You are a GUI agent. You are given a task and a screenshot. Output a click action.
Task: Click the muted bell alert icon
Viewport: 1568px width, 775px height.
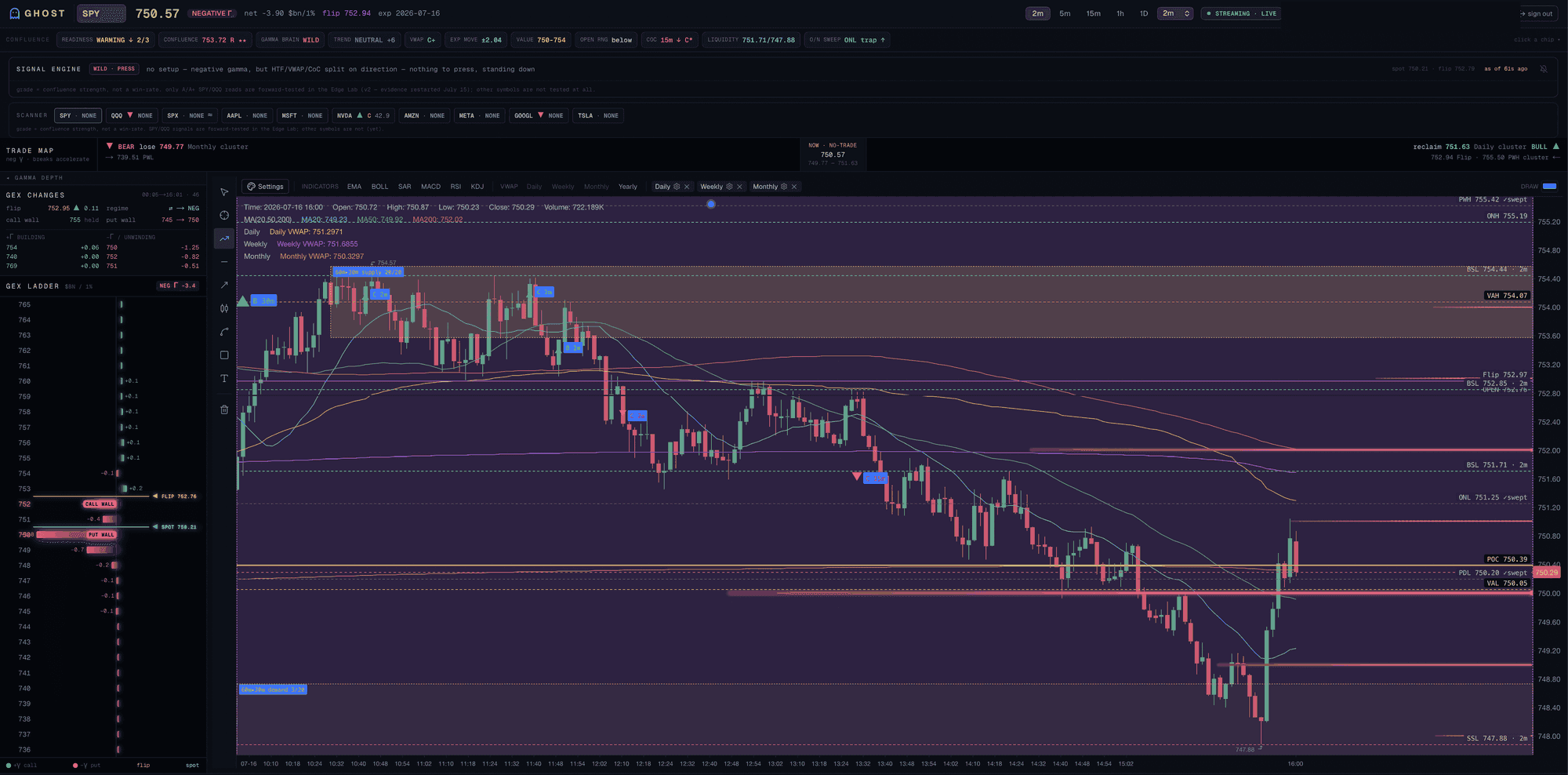tap(1544, 69)
